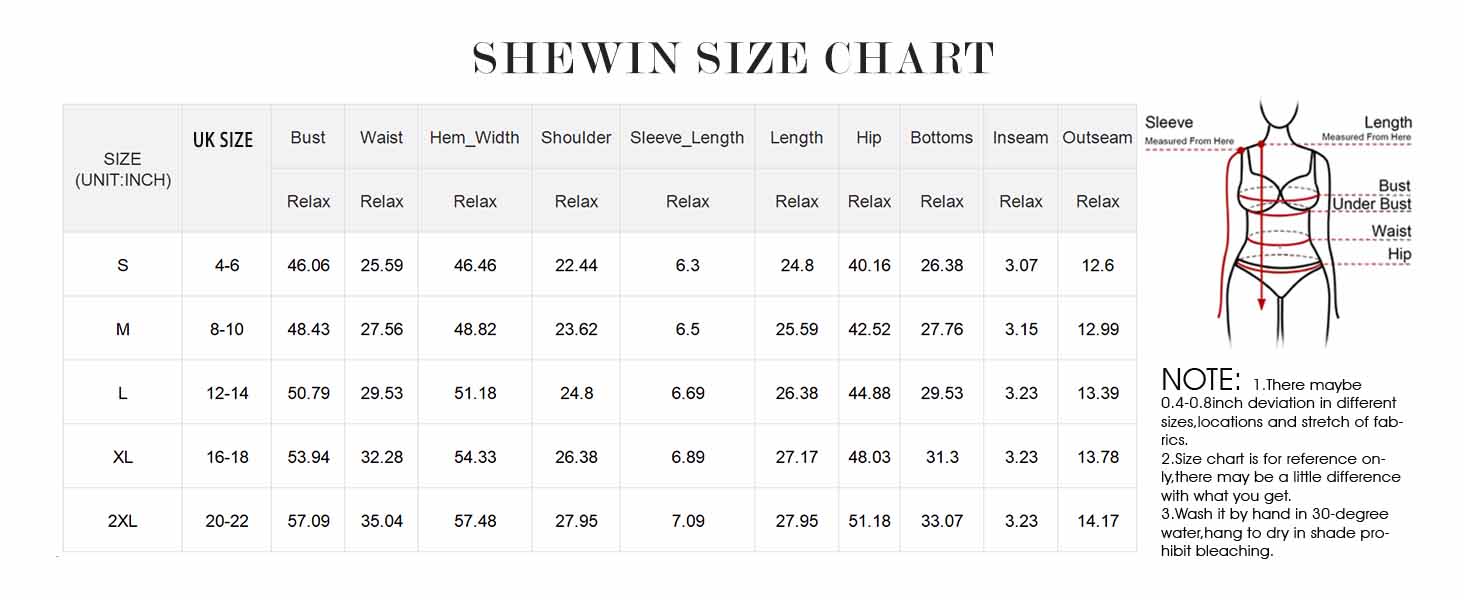Select the S size row label

(123, 266)
